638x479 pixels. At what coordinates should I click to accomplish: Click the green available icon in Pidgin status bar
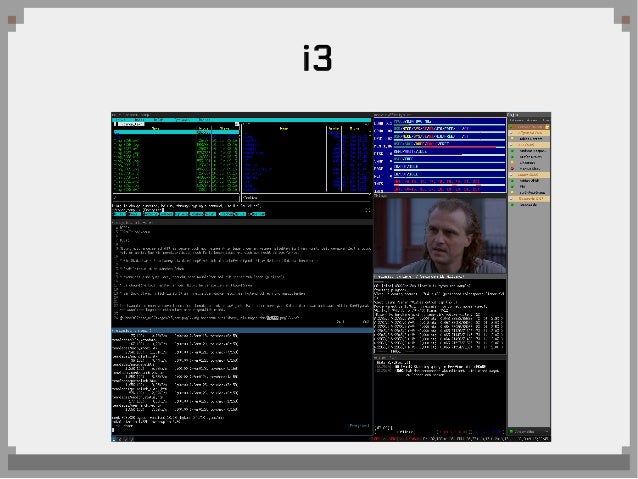[x=512, y=431]
